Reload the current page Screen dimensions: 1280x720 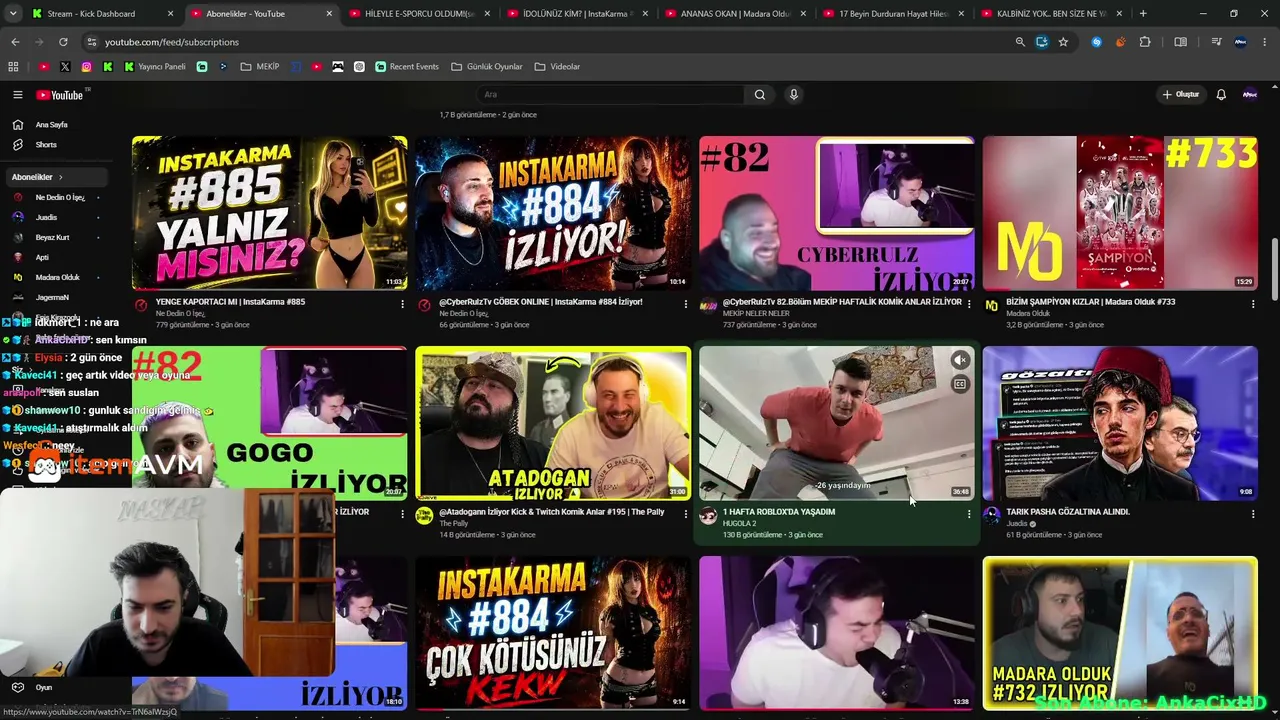coord(63,42)
